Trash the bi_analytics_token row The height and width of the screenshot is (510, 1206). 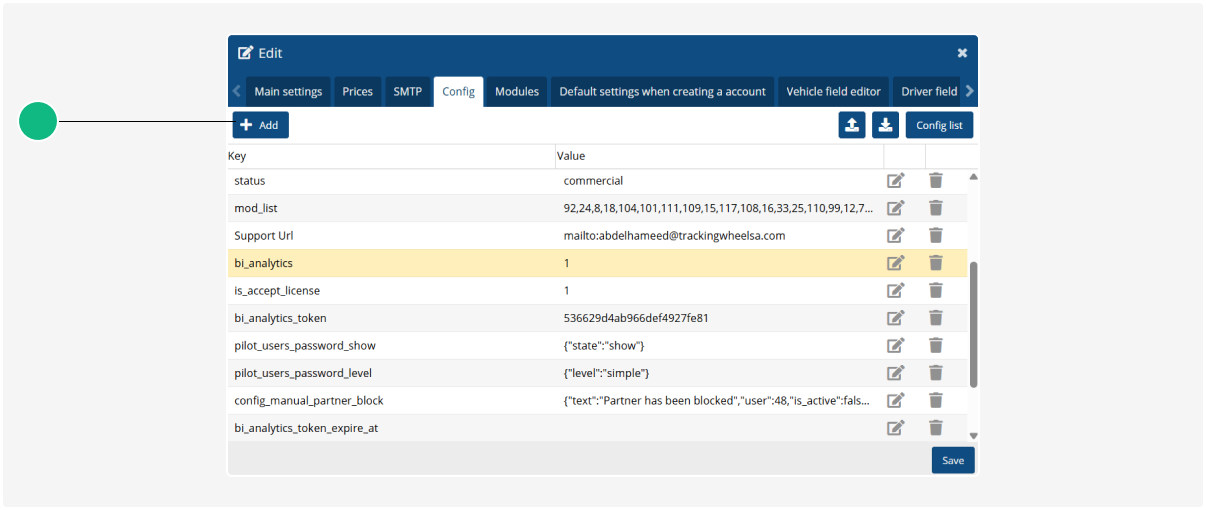[936, 318]
